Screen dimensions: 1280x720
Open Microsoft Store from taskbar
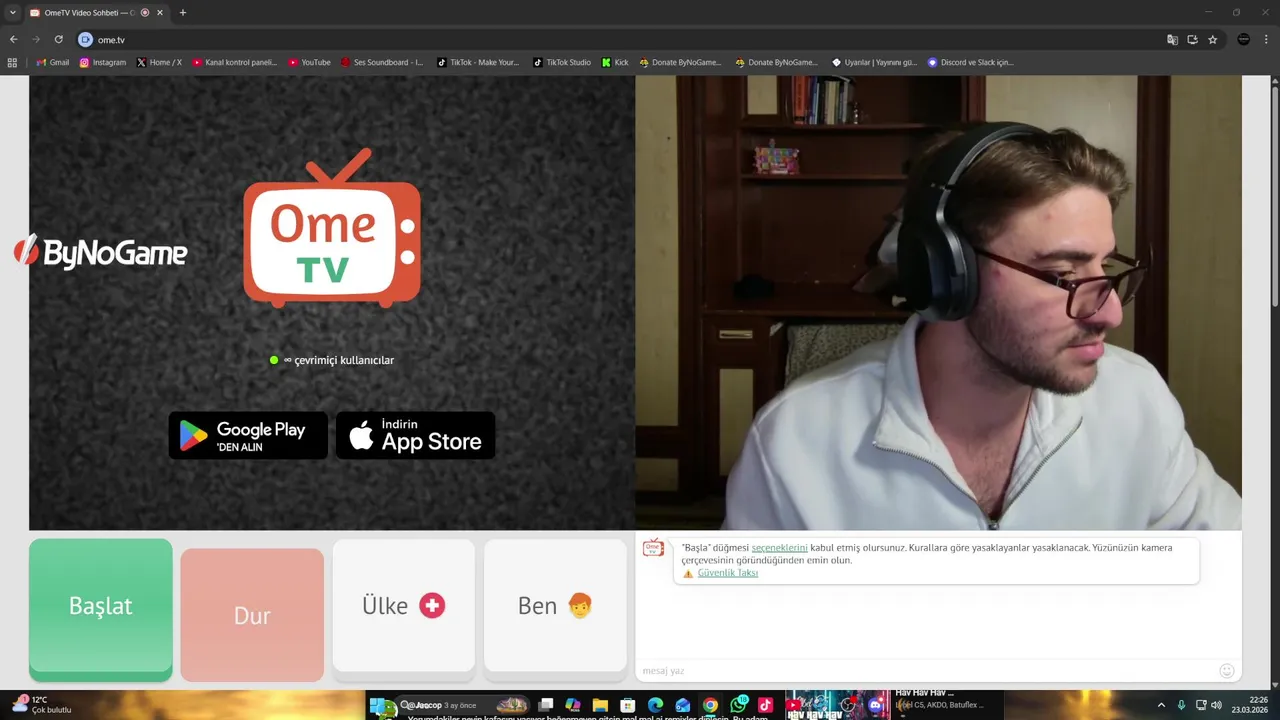628,705
